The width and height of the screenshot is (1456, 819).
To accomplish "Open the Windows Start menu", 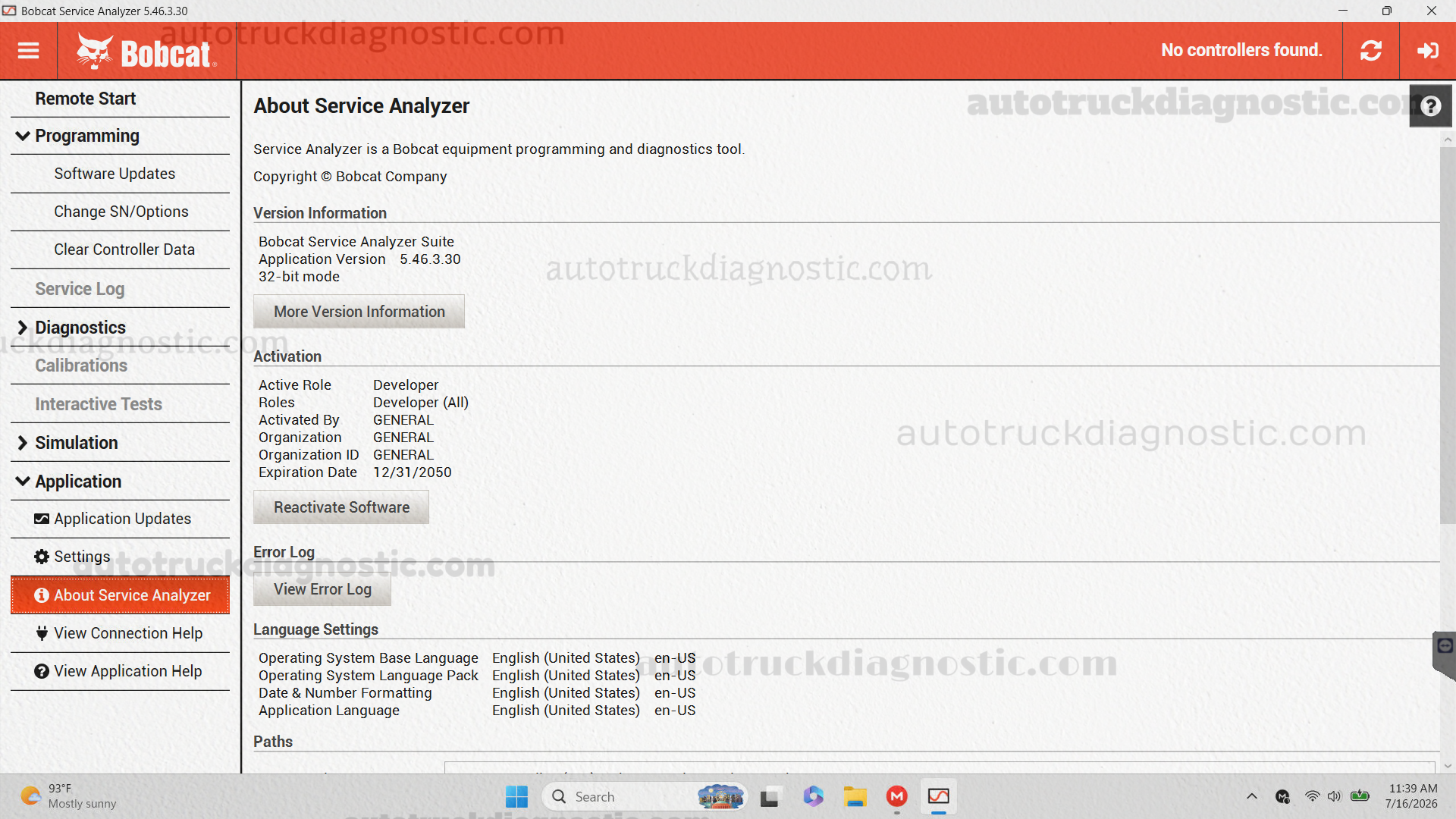I will [516, 796].
